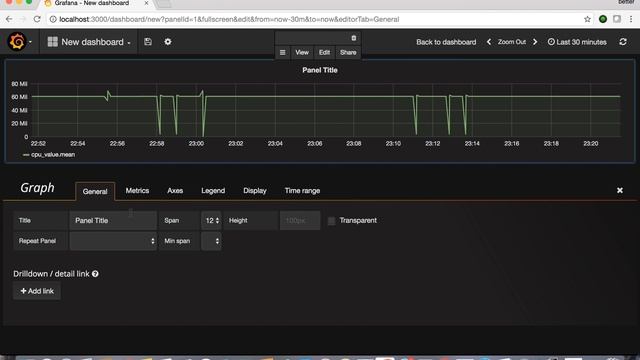Click the Height input field
The width and height of the screenshot is (640, 360).
pyautogui.click(x=300, y=220)
